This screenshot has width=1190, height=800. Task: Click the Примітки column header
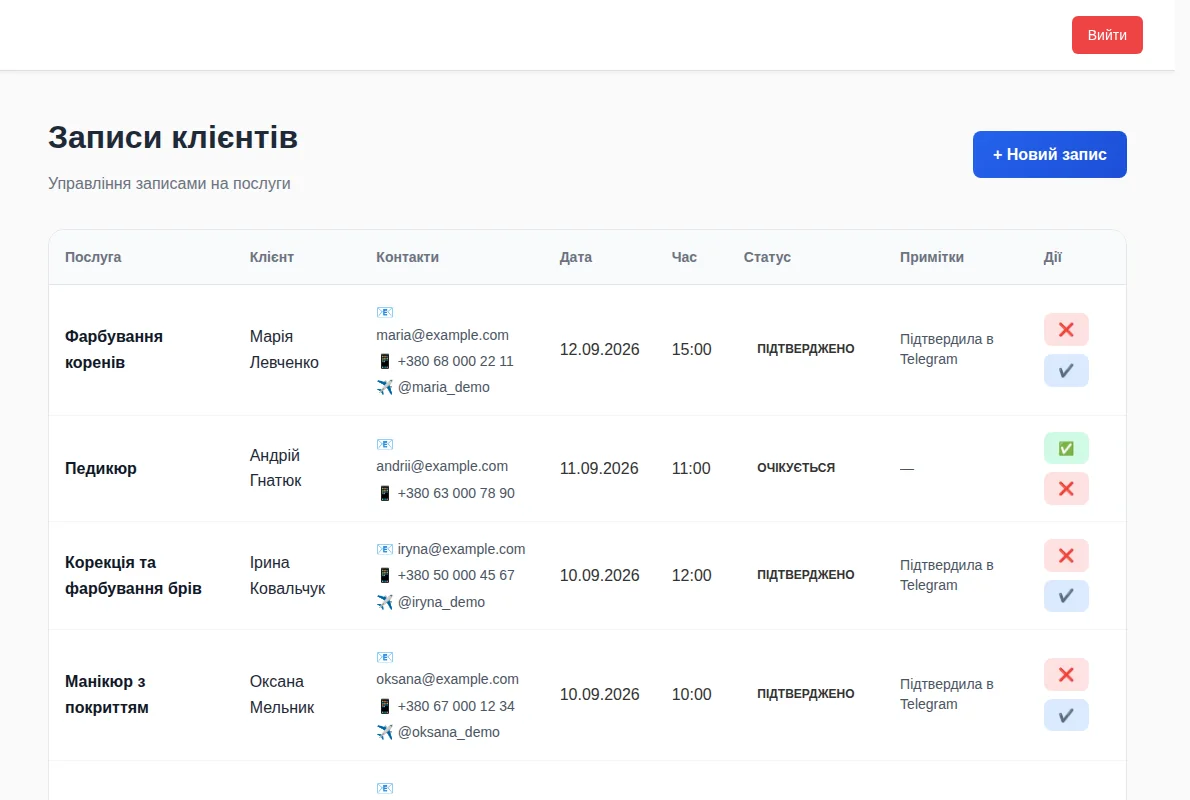point(932,257)
